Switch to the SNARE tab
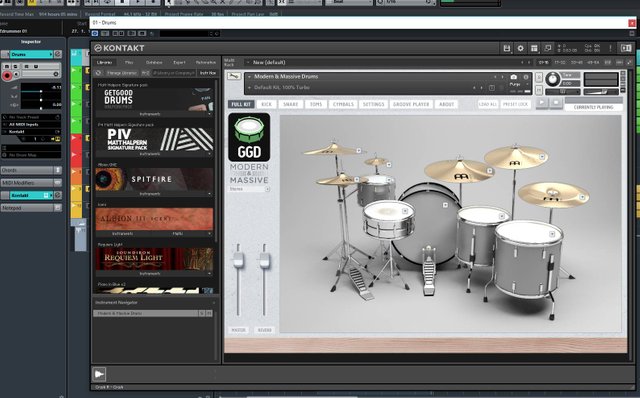 [x=291, y=105]
